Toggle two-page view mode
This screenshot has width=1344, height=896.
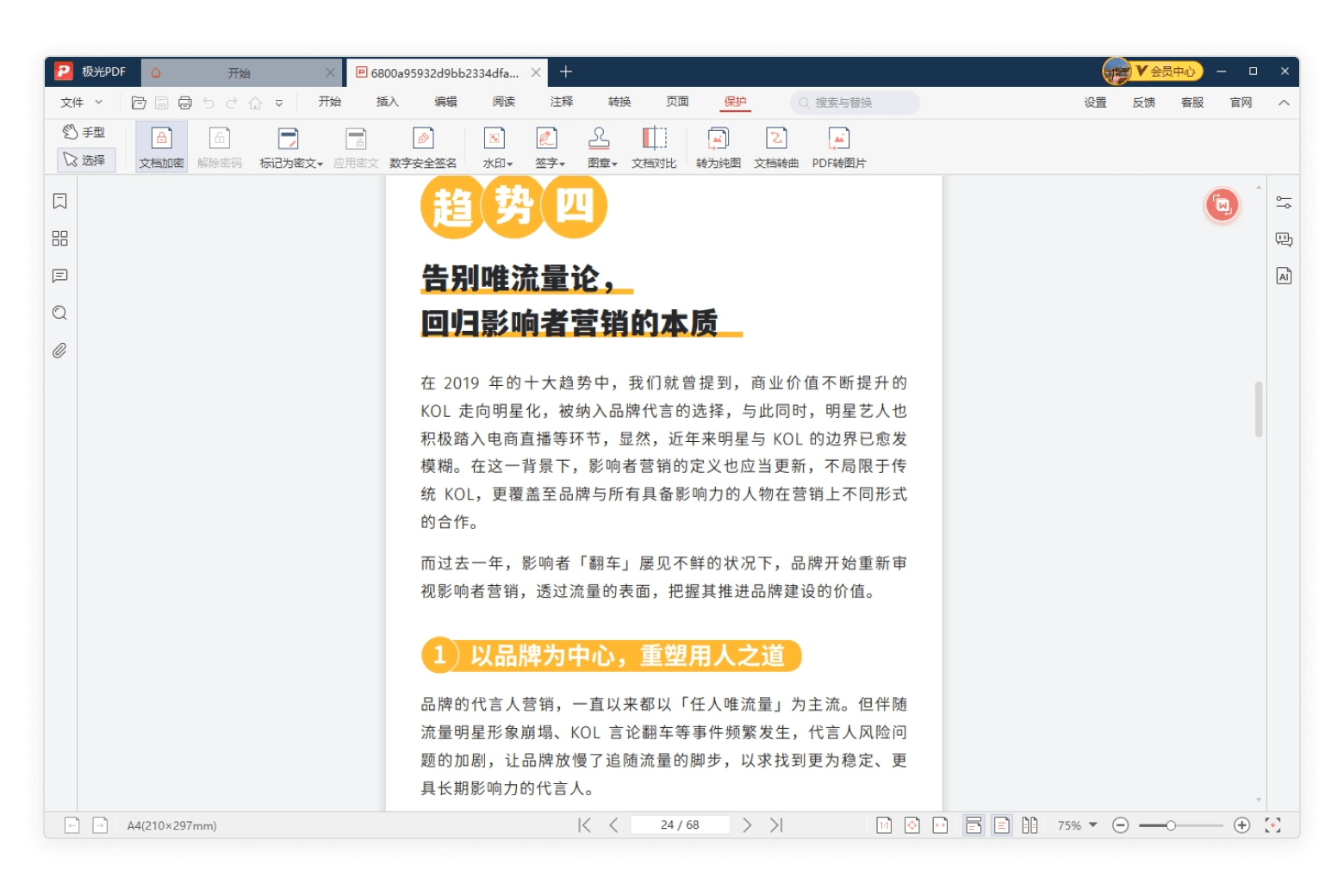[x=1030, y=825]
